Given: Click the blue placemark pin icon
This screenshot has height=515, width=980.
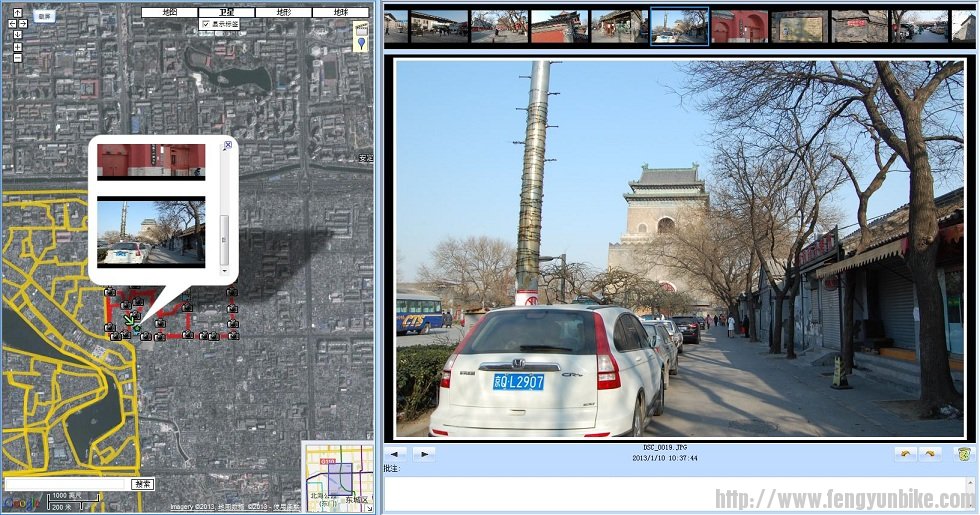Looking at the screenshot, I should pos(362,43).
